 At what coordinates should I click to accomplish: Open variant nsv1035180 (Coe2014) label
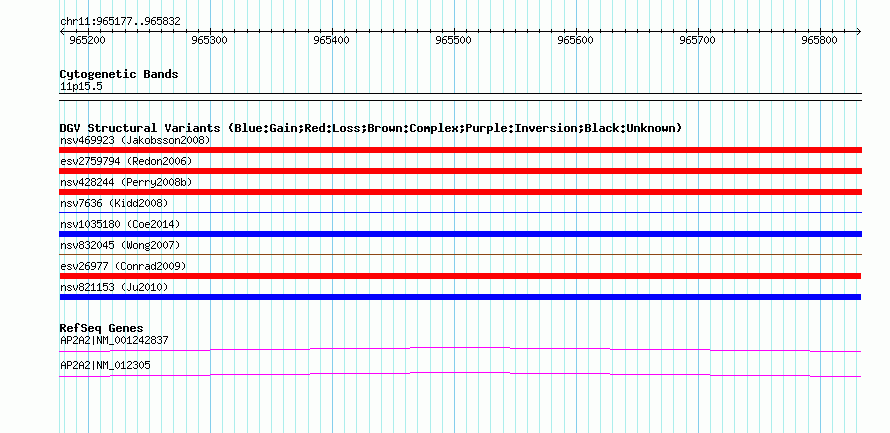(x=120, y=224)
